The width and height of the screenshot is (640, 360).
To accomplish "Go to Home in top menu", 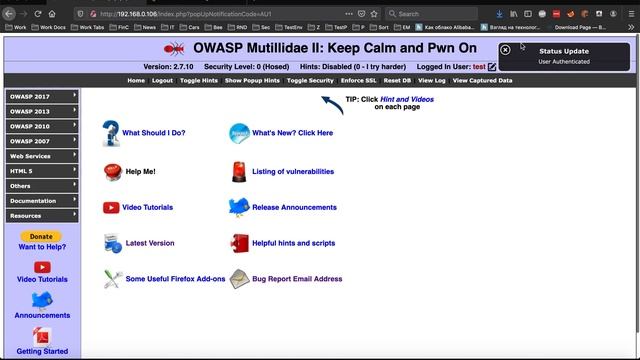I will pyautogui.click(x=136, y=80).
